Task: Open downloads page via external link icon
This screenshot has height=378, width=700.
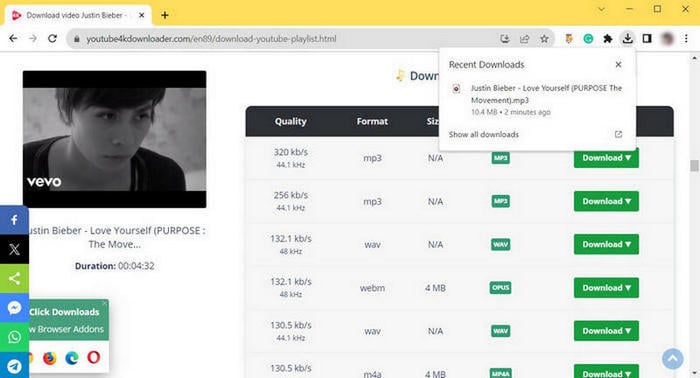Action: 618,134
